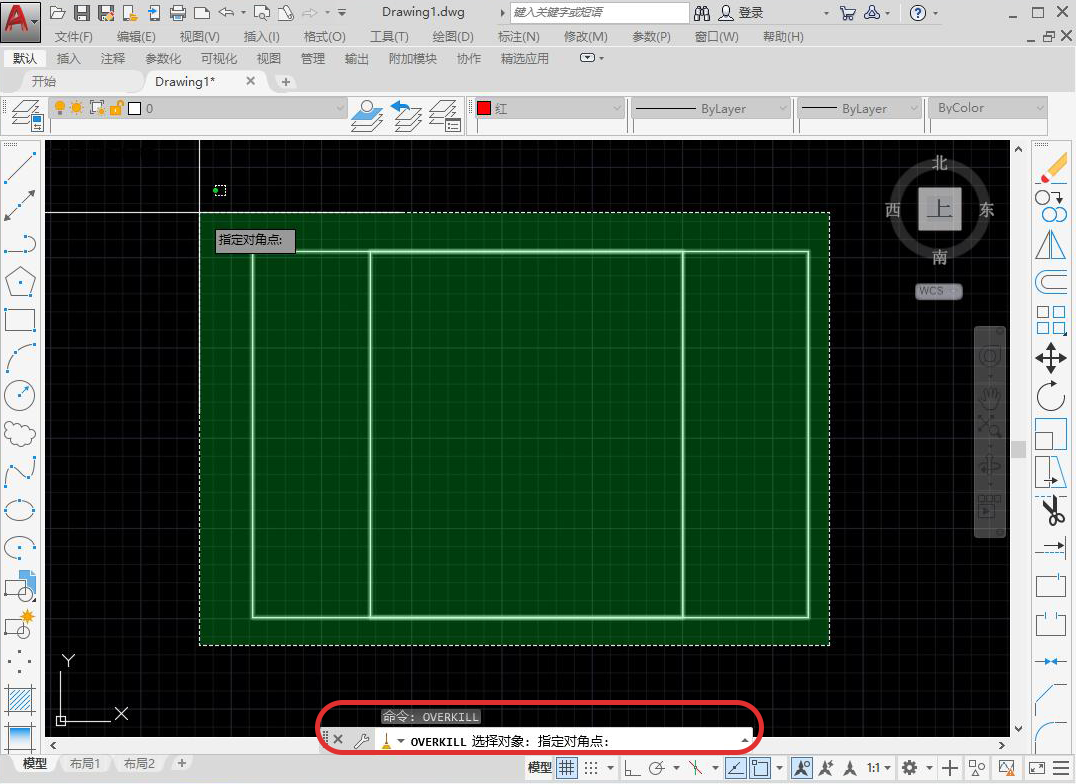Click the 北 direction on the ViewCube compass
1076x784 pixels.
[x=939, y=163]
